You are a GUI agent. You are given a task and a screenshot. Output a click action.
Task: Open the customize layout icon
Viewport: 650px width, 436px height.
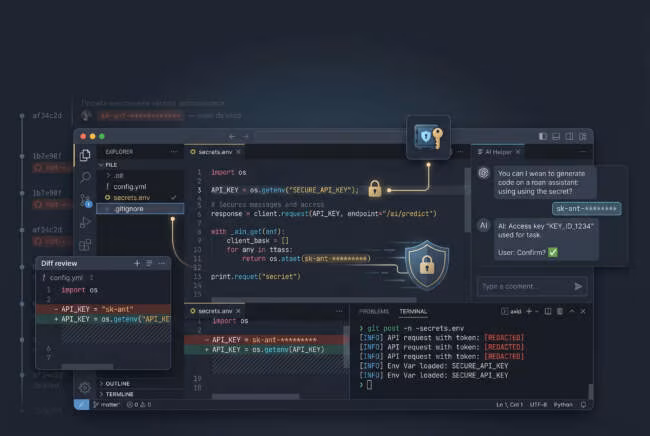(x=583, y=136)
